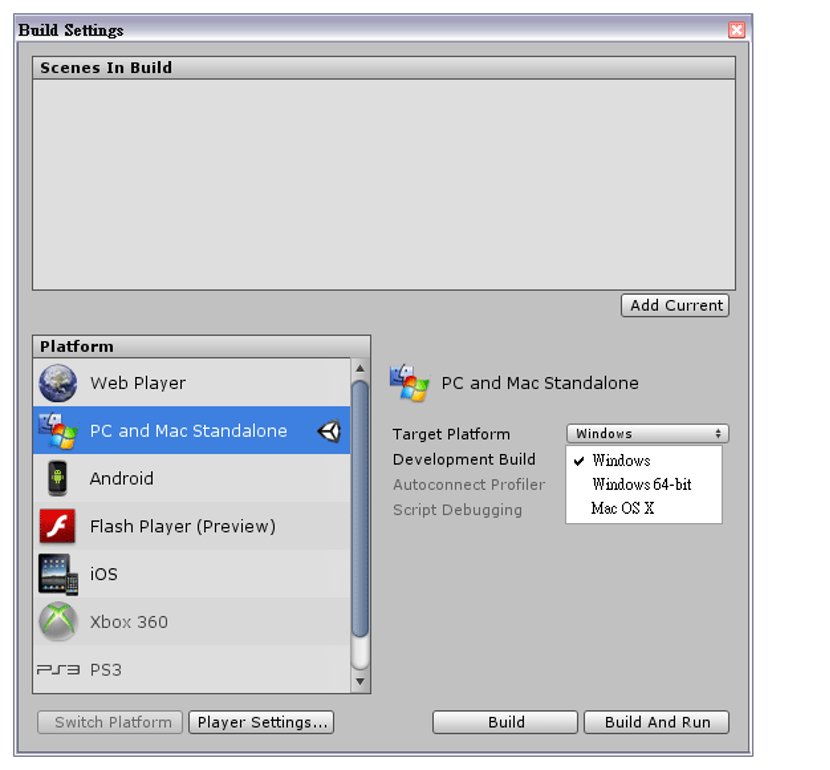Close the Build Settings window
The height and width of the screenshot is (770, 830).
[x=736, y=30]
